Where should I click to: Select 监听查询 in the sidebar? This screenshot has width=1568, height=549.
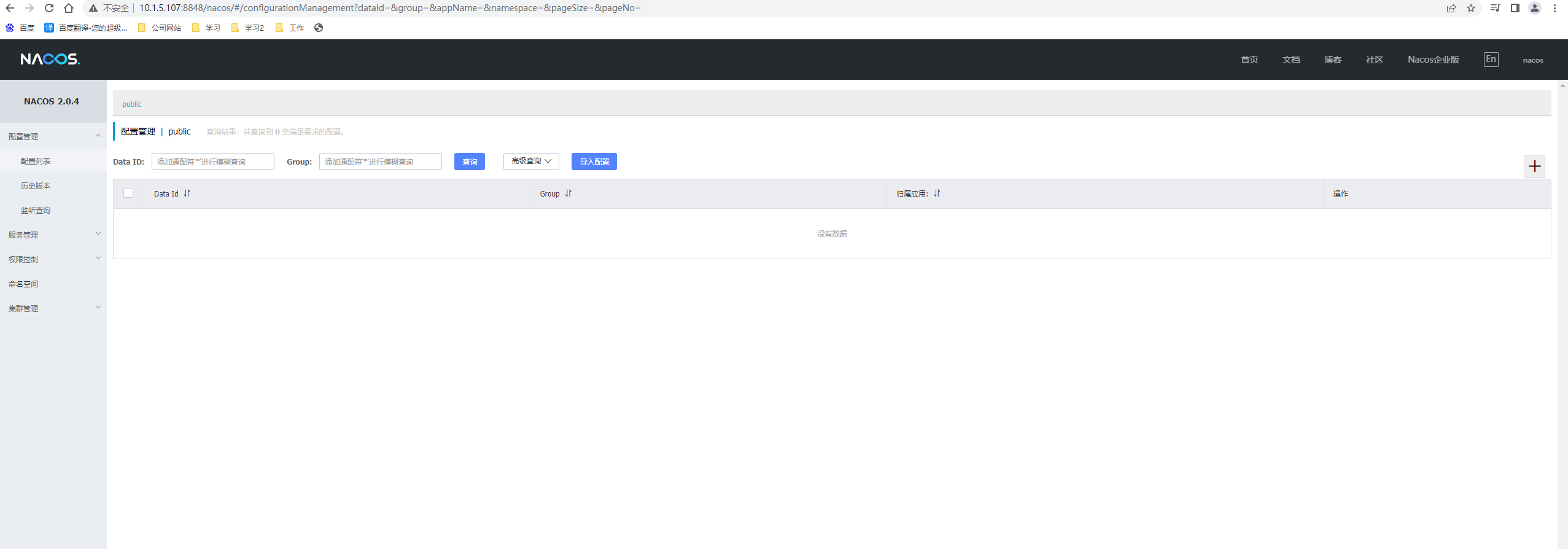click(x=36, y=210)
